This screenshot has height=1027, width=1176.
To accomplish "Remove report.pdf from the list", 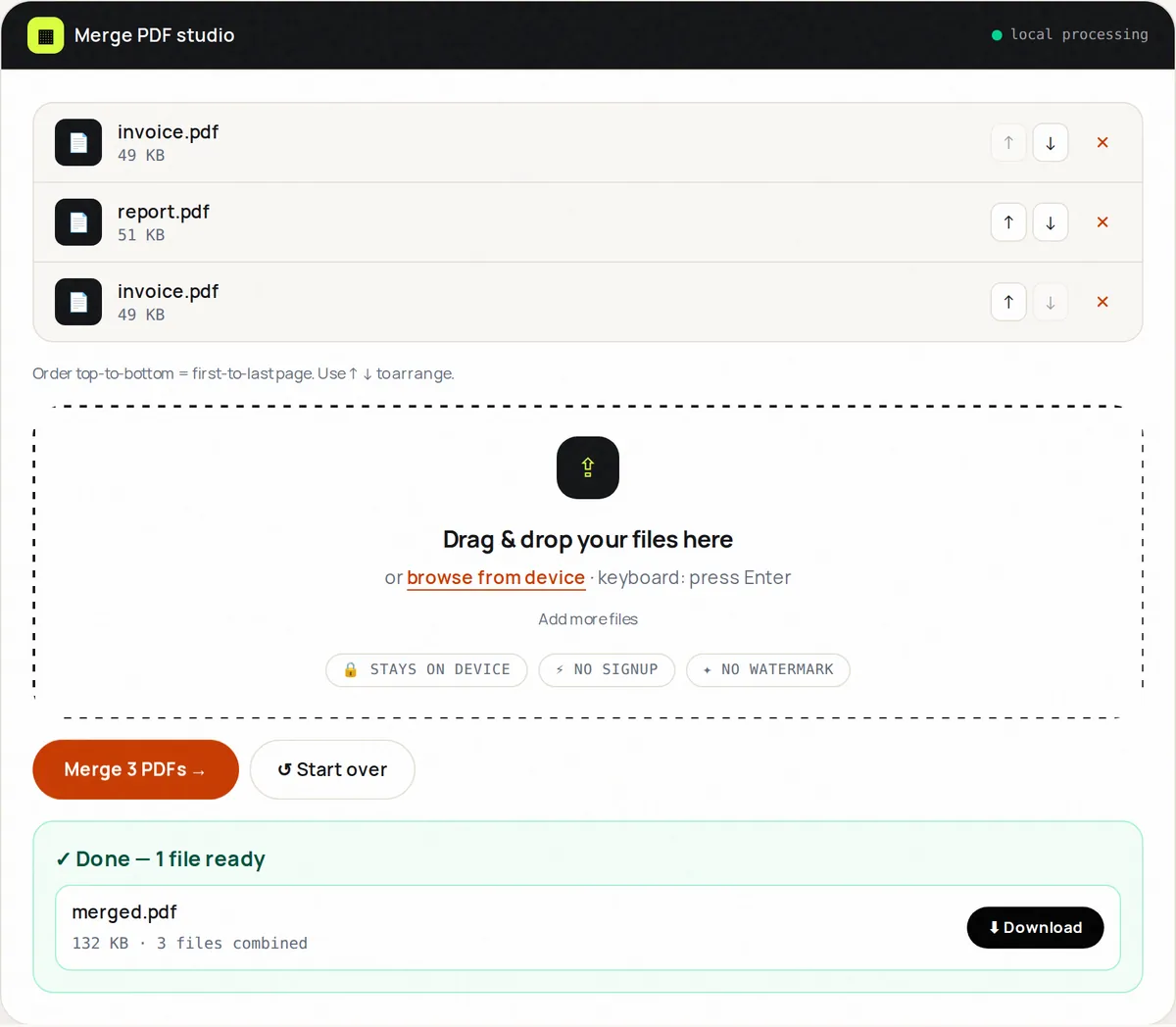I will coord(1102,222).
